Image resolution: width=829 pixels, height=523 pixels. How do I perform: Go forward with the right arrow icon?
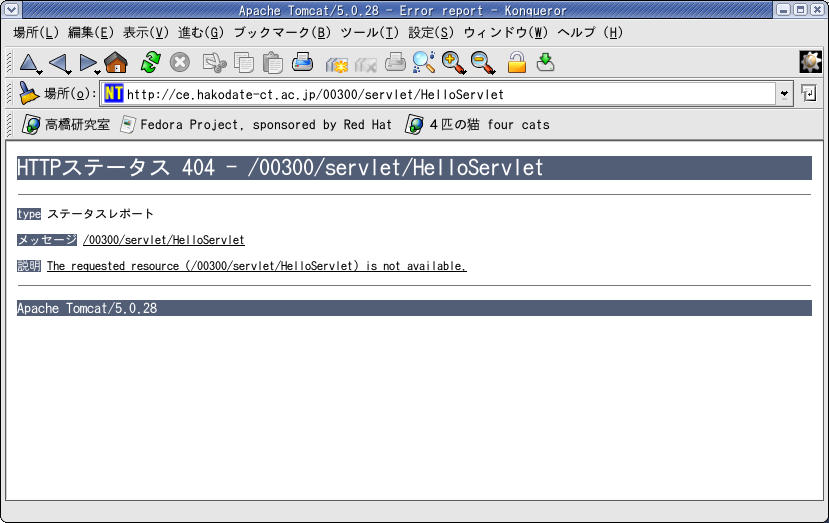pos(87,62)
